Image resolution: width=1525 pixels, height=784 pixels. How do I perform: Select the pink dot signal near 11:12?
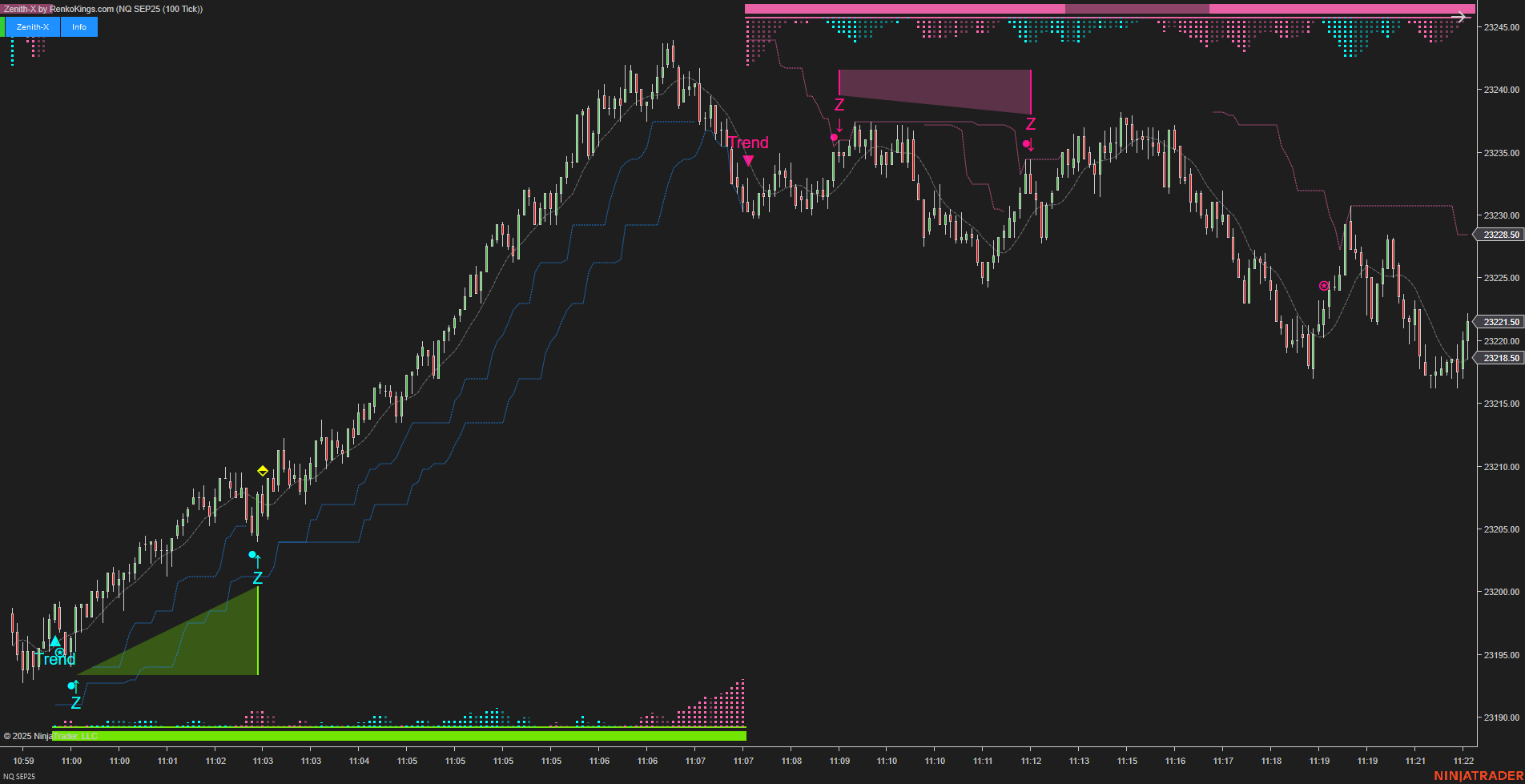[x=1028, y=143]
